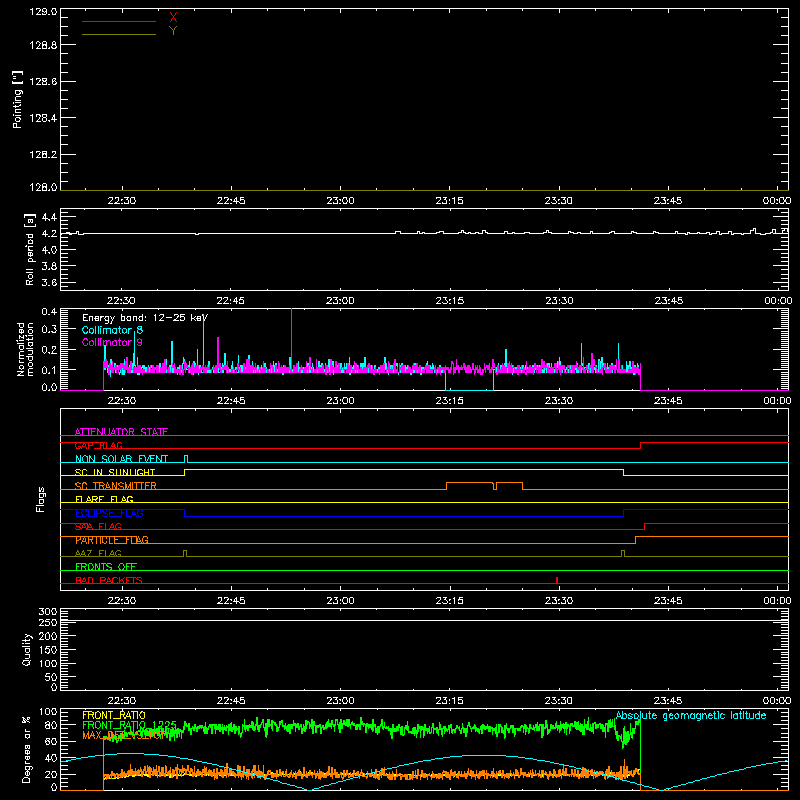Click the magenta Collimator 9 legend label
This screenshot has height=800, width=800.
click(x=112, y=342)
